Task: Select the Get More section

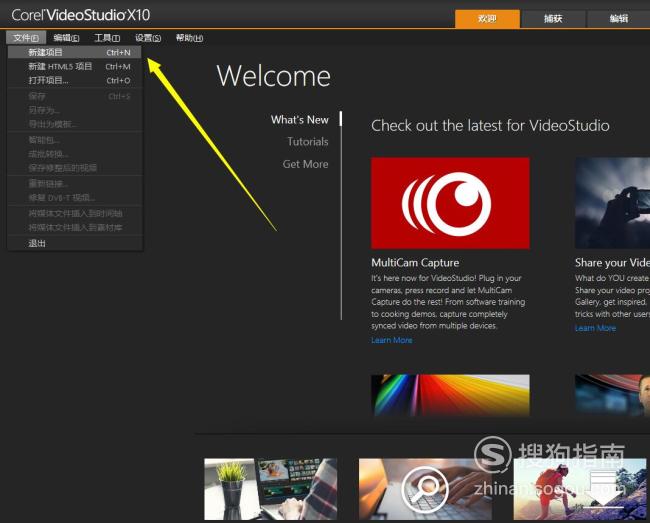Action: [x=306, y=164]
